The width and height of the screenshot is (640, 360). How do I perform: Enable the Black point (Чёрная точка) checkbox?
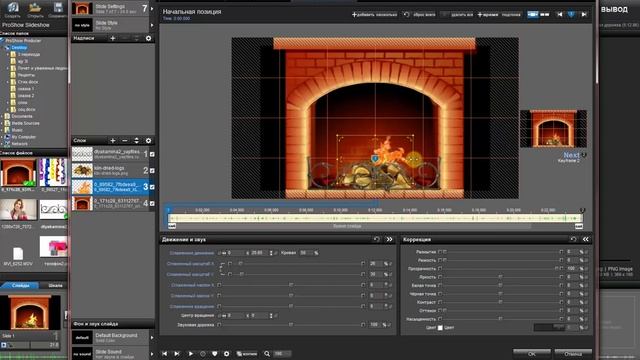[x=440, y=293]
